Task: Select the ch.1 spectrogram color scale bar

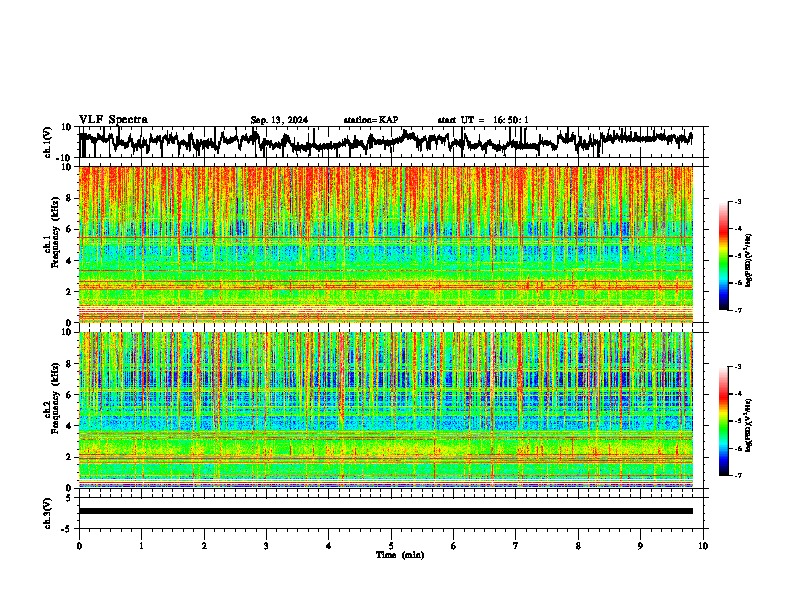Action: tap(723, 256)
